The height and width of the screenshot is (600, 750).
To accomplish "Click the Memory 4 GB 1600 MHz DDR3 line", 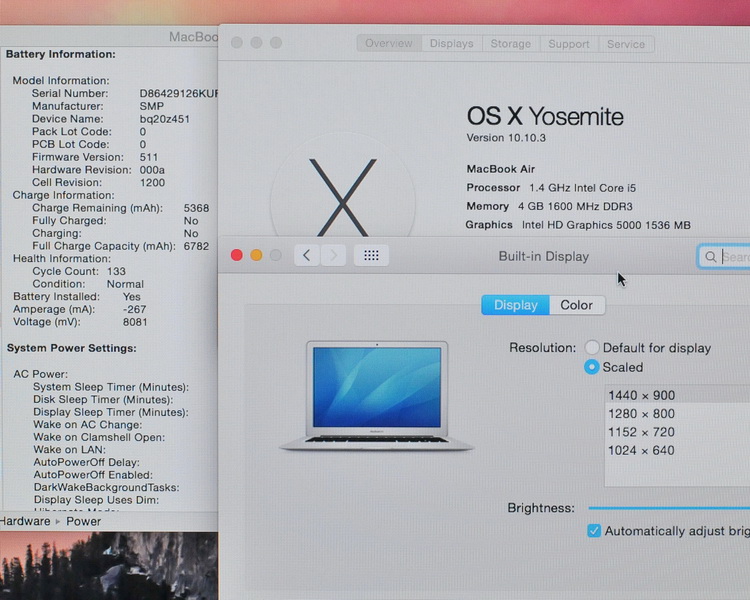I will pyautogui.click(x=550, y=206).
